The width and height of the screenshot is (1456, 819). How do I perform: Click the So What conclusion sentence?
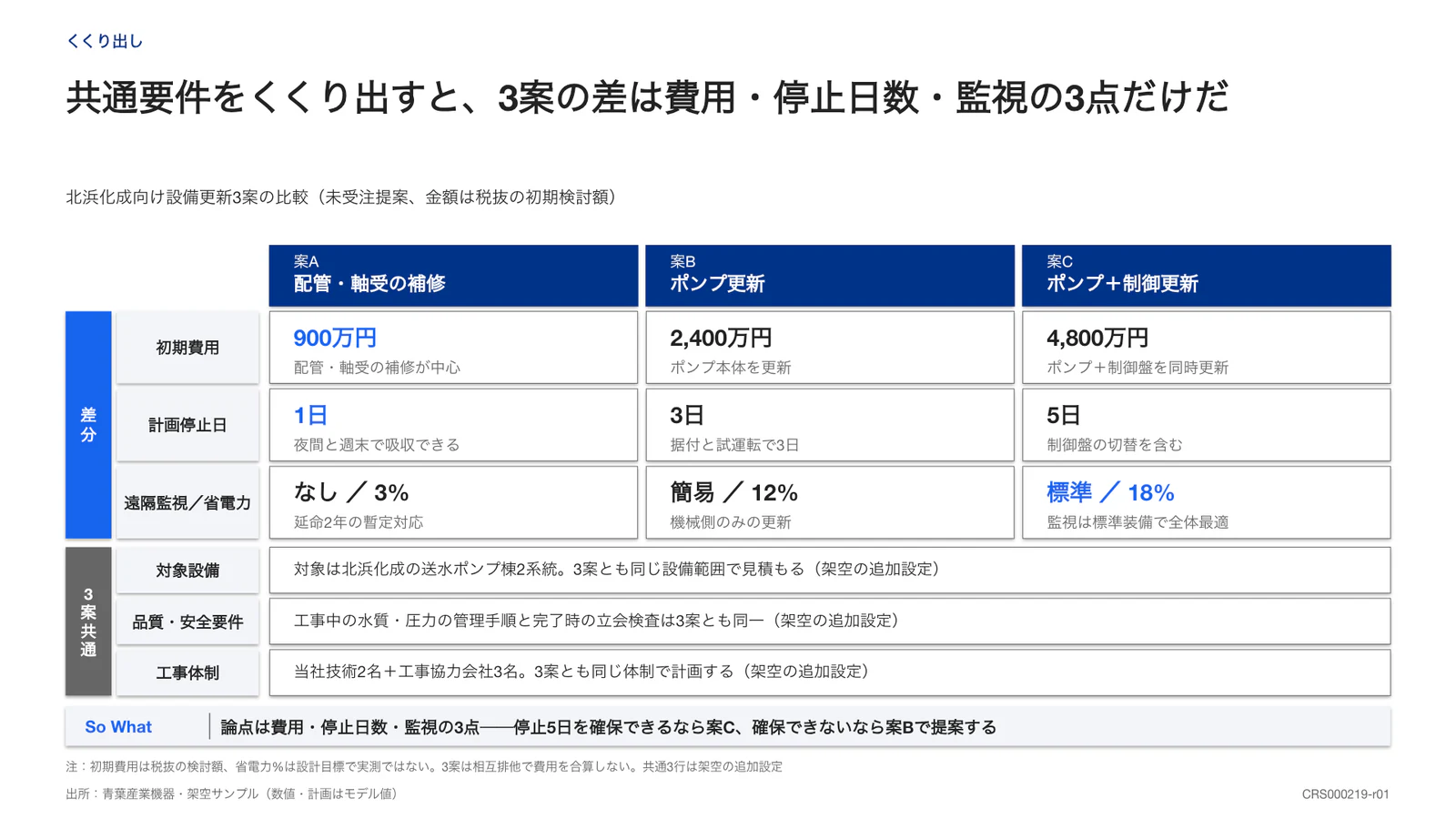(608, 727)
